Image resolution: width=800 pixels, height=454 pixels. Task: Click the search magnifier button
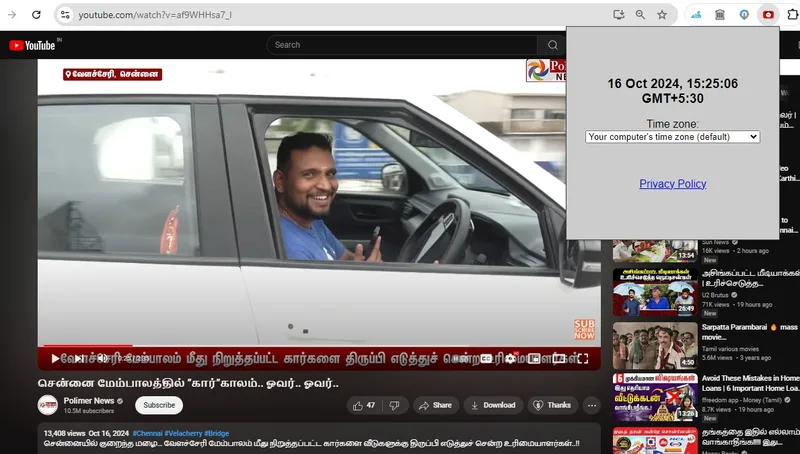click(552, 45)
